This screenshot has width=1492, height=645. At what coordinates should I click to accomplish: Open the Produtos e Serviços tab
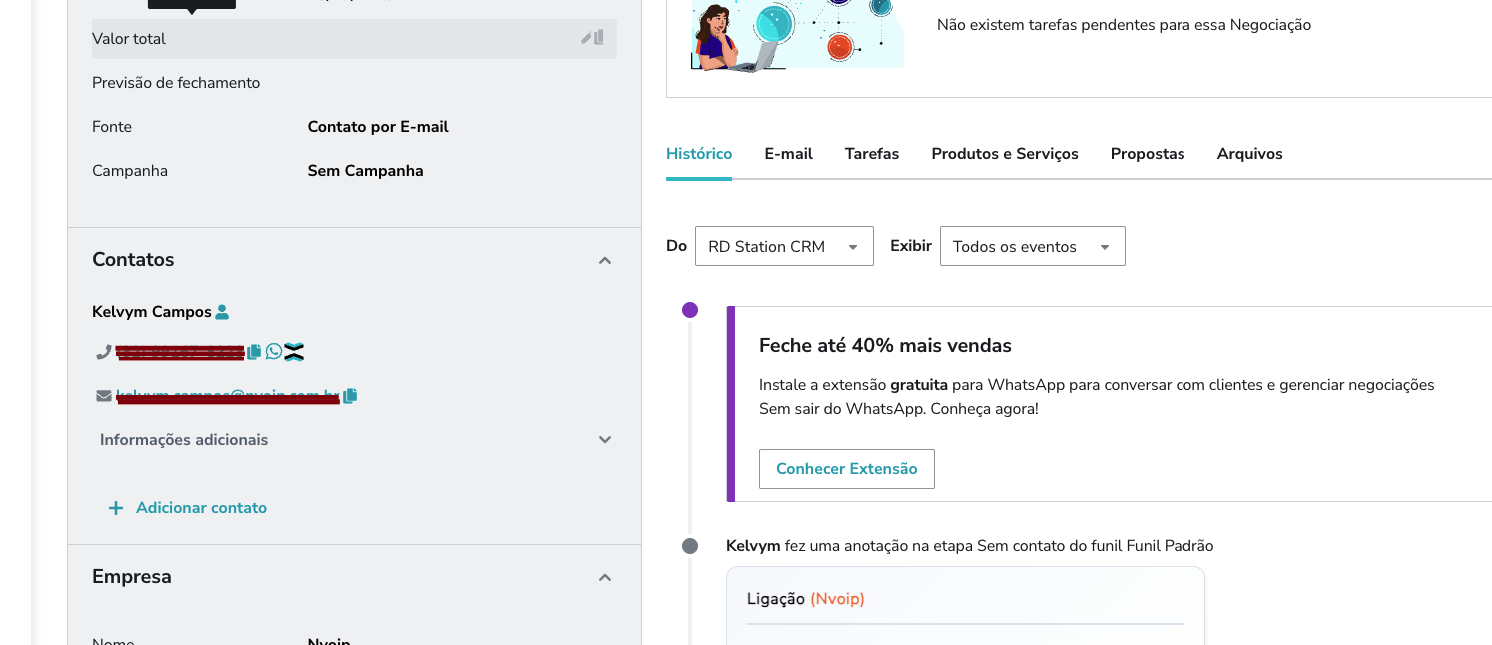1004,154
